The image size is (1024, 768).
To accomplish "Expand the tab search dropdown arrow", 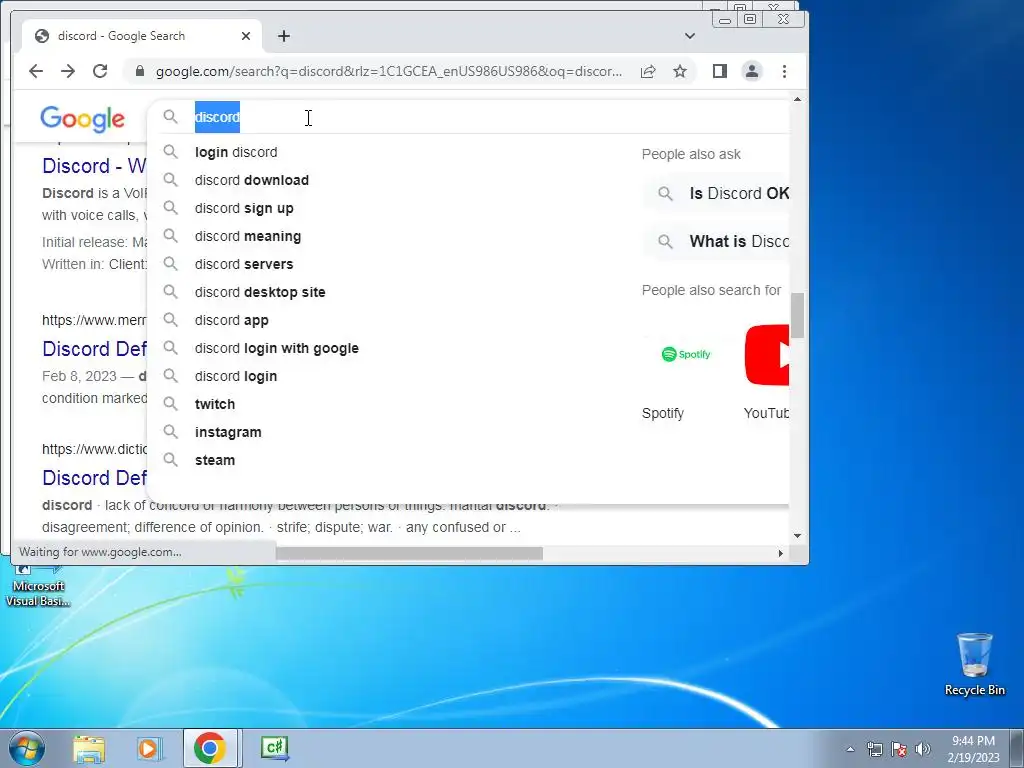I will click(x=690, y=36).
